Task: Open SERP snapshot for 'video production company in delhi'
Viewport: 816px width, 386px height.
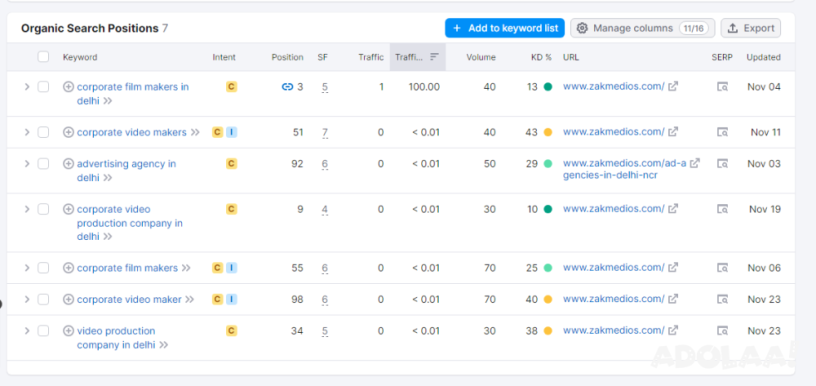Action: (x=722, y=330)
